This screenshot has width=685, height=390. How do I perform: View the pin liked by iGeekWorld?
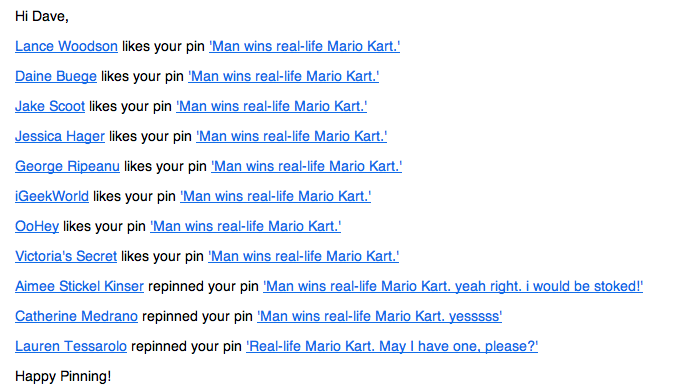click(x=276, y=196)
